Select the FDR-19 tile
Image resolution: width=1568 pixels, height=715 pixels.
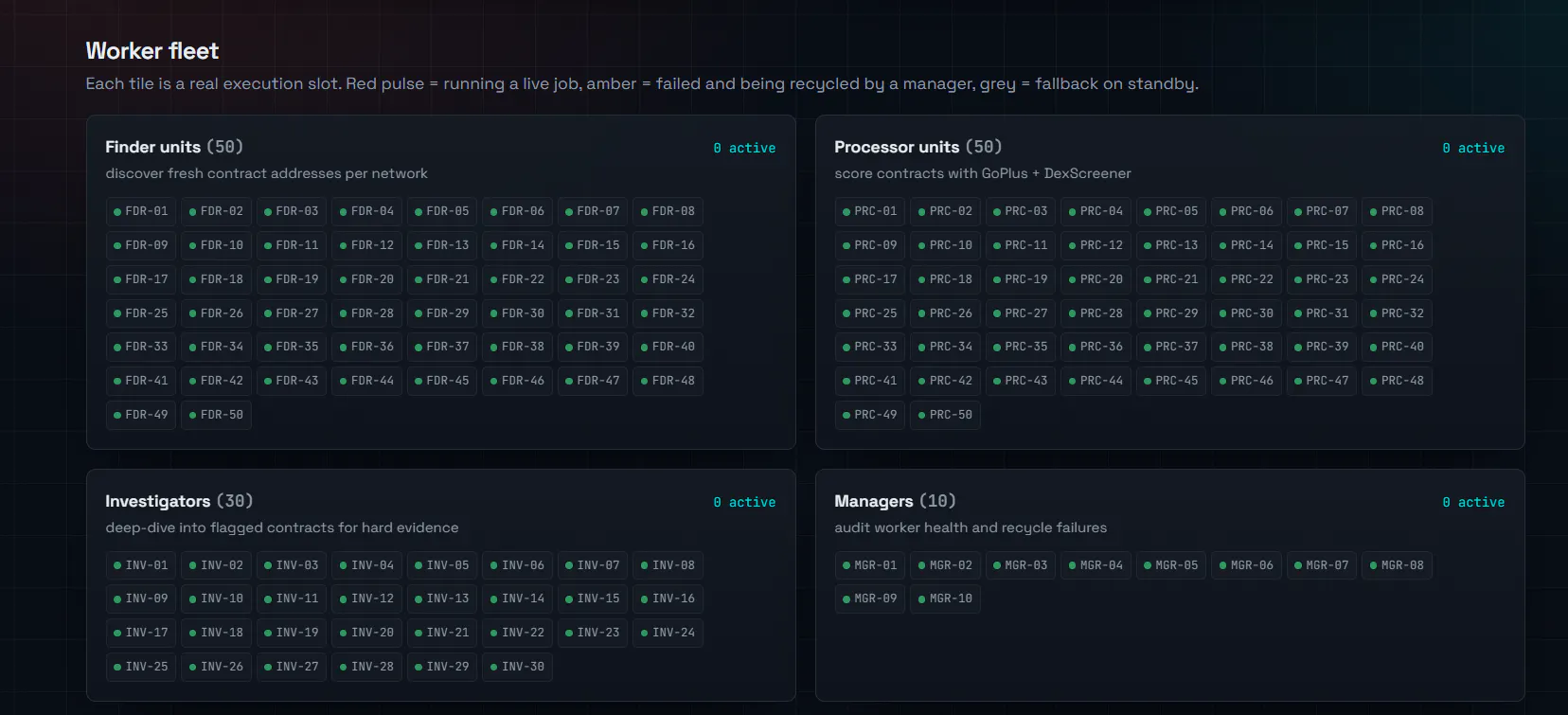[292, 279]
